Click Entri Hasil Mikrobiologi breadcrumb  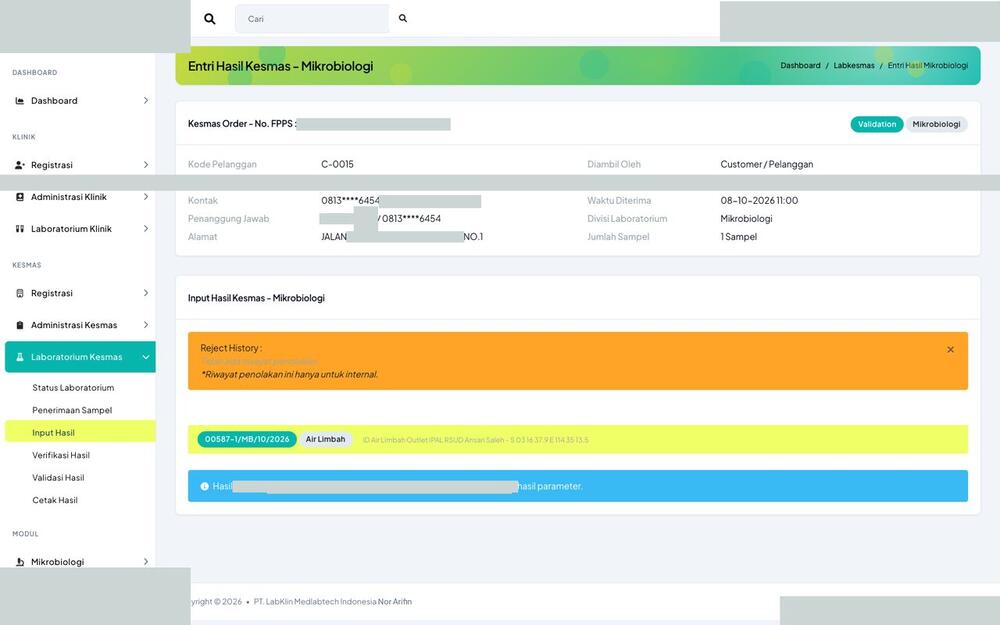(928, 66)
